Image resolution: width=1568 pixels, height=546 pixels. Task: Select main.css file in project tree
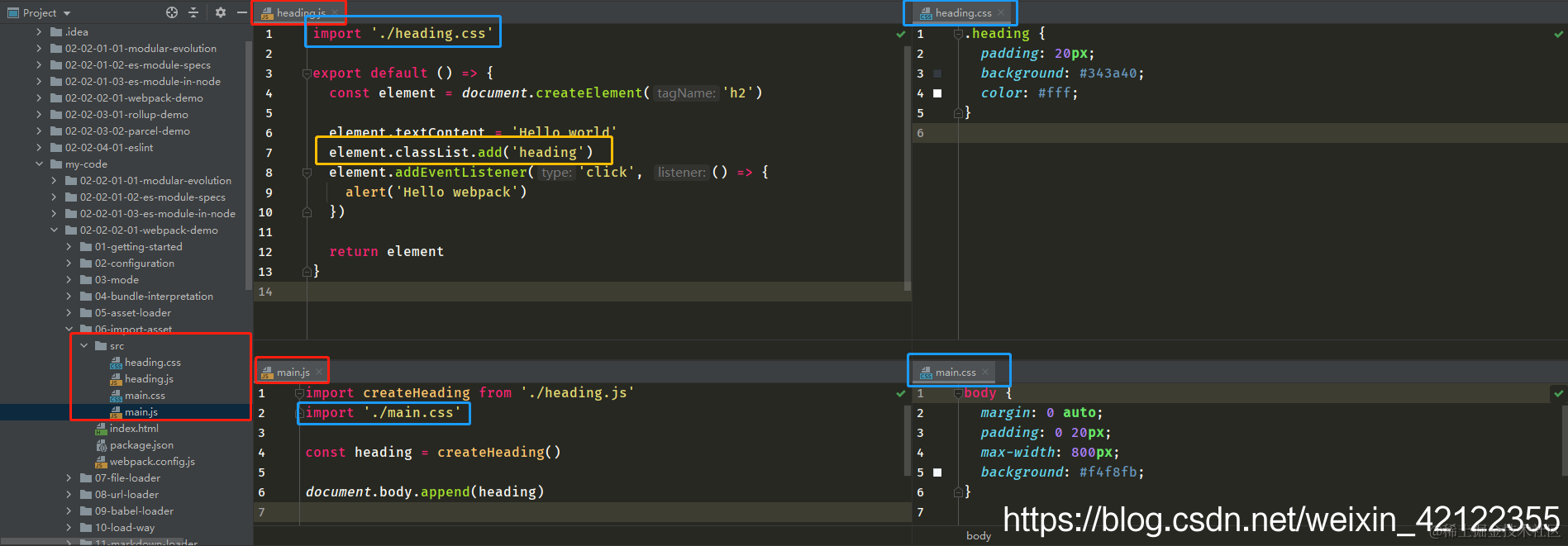(x=145, y=395)
